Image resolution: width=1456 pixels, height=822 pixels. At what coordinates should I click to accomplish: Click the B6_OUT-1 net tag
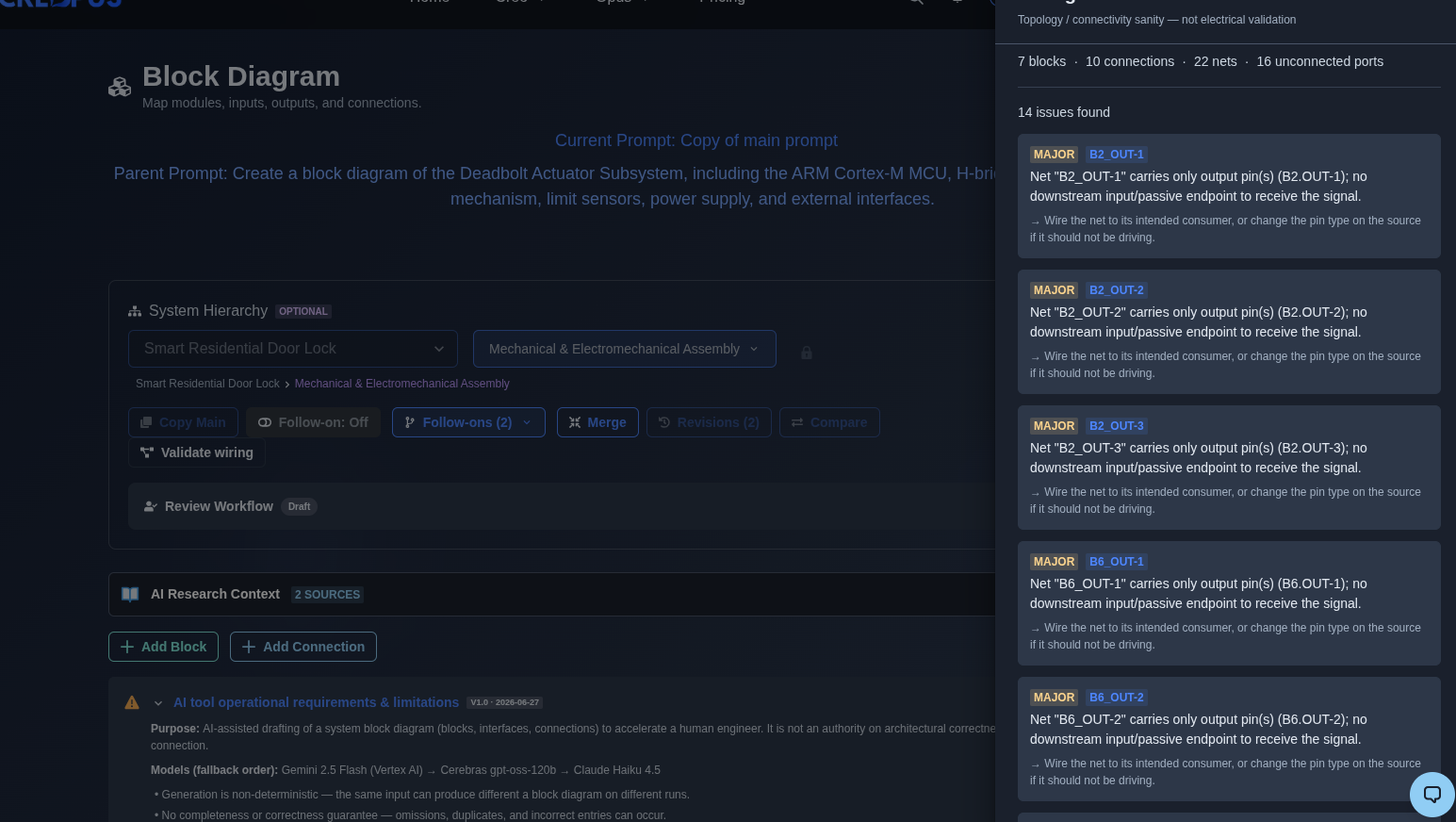click(x=1117, y=562)
